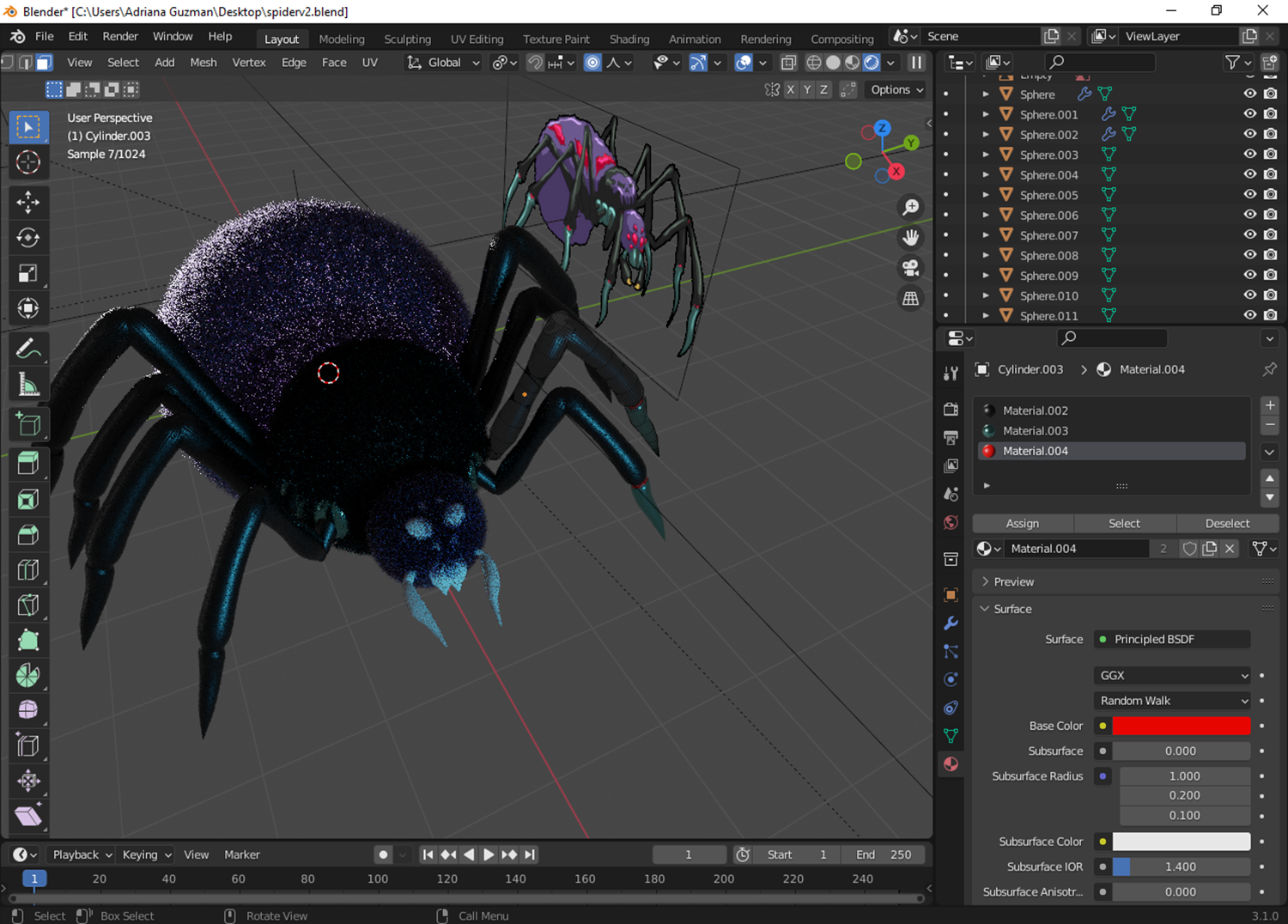
Task: Click the material Select button
Action: (1125, 523)
